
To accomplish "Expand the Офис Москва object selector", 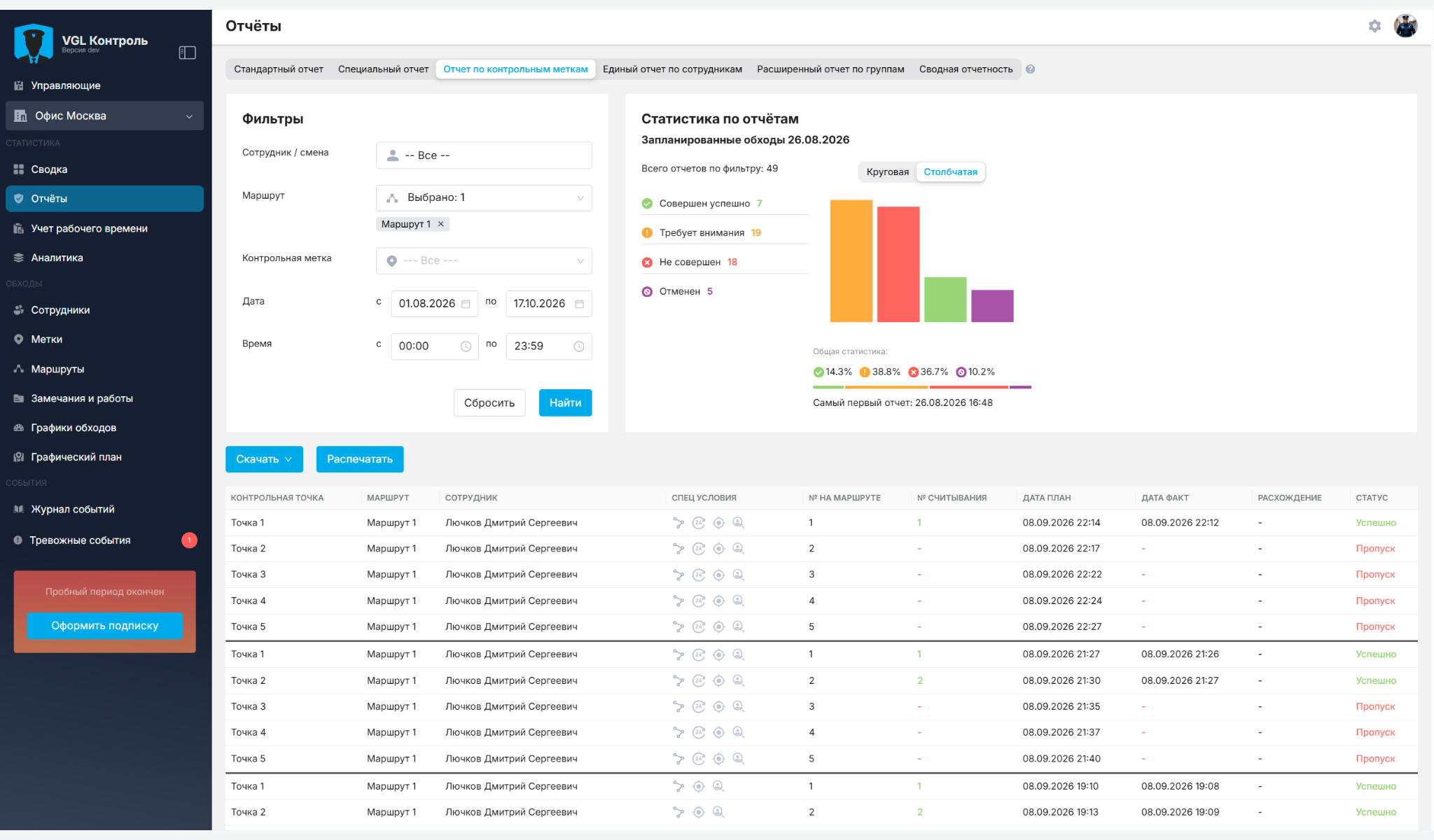I will pos(104,116).
